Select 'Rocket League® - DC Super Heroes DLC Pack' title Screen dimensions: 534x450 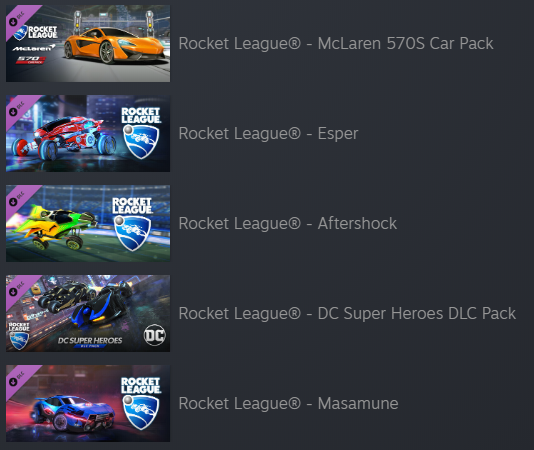point(347,313)
